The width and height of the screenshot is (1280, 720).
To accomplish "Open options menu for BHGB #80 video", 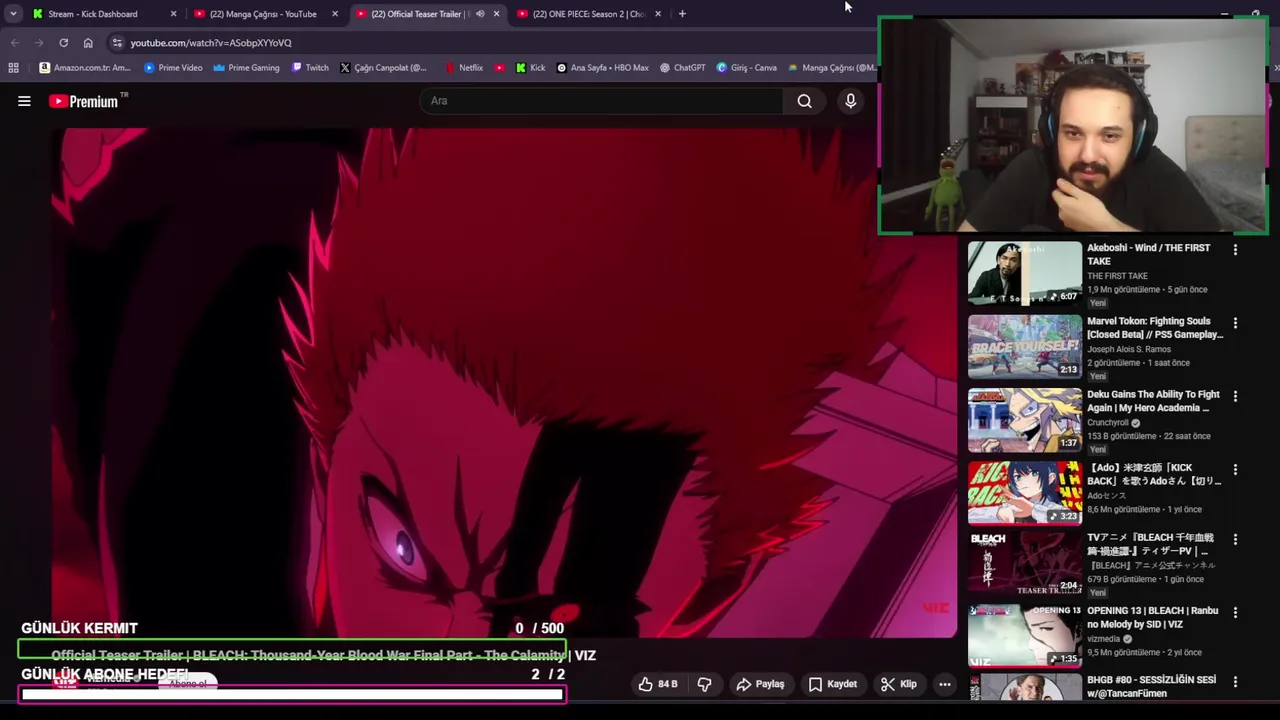I will coord(1235,682).
